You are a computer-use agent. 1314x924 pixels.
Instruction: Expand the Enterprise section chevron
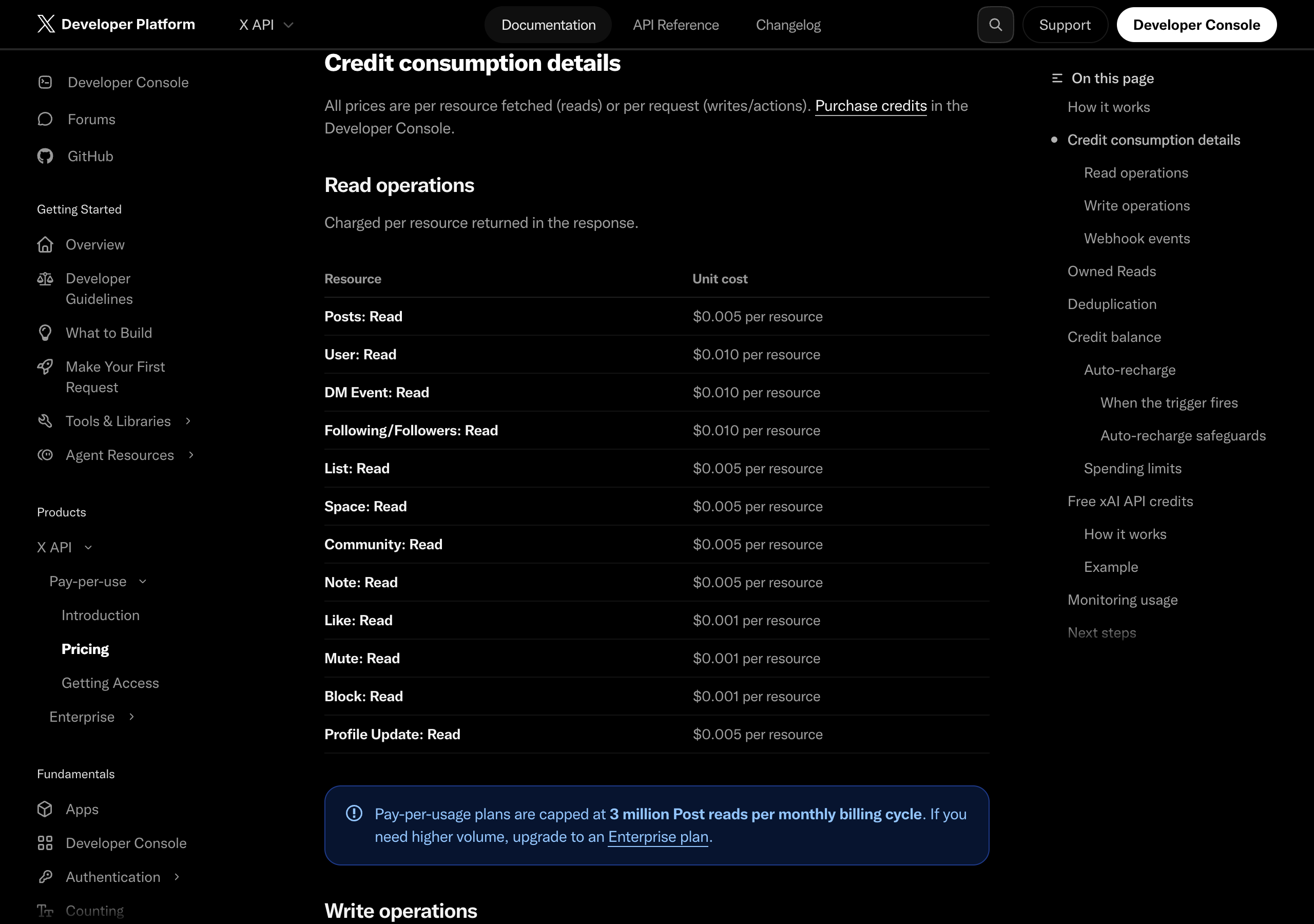(131, 717)
